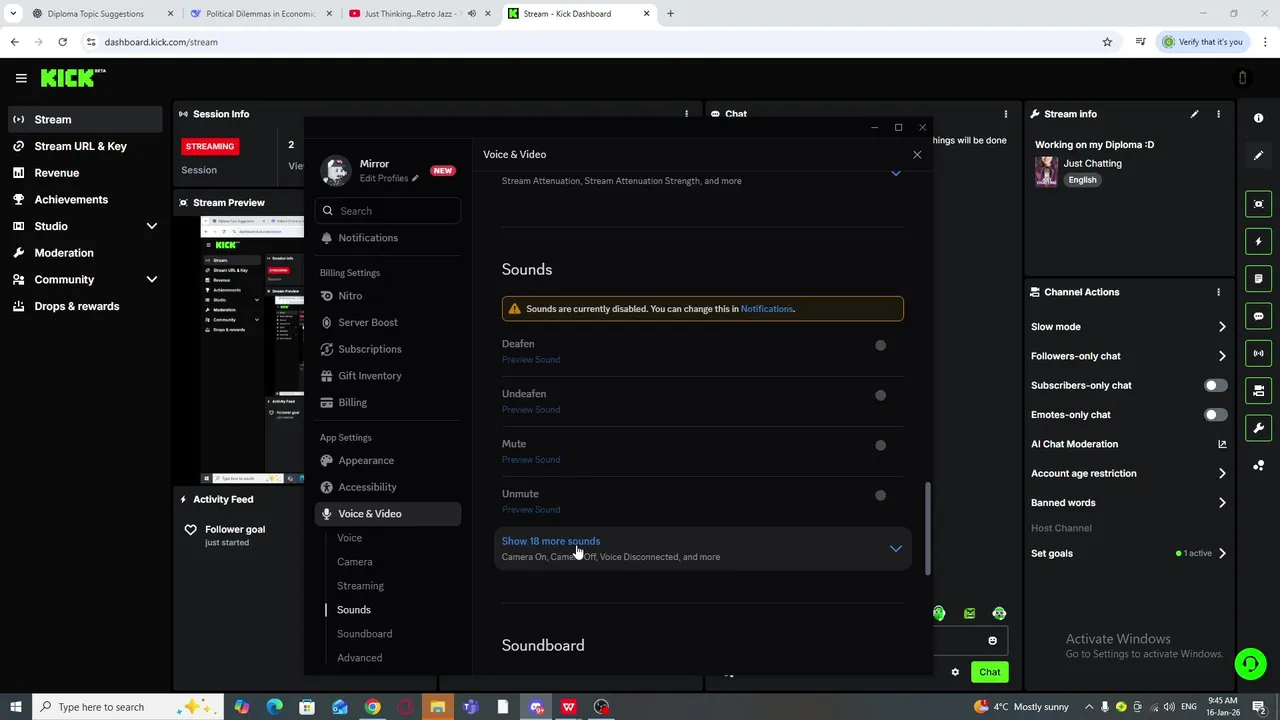The width and height of the screenshot is (1280, 720).
Task: Select Streaming under Voice & Video
Action: tap(360, 586)
